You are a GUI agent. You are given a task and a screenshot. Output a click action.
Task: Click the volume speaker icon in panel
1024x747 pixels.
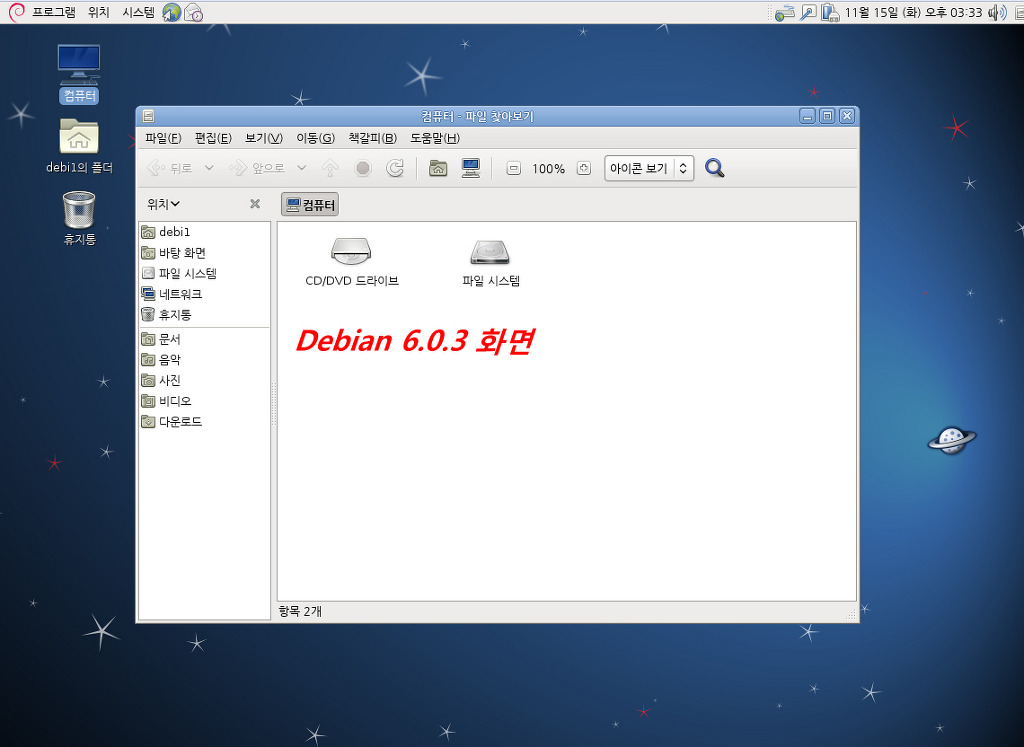[995, 12]
